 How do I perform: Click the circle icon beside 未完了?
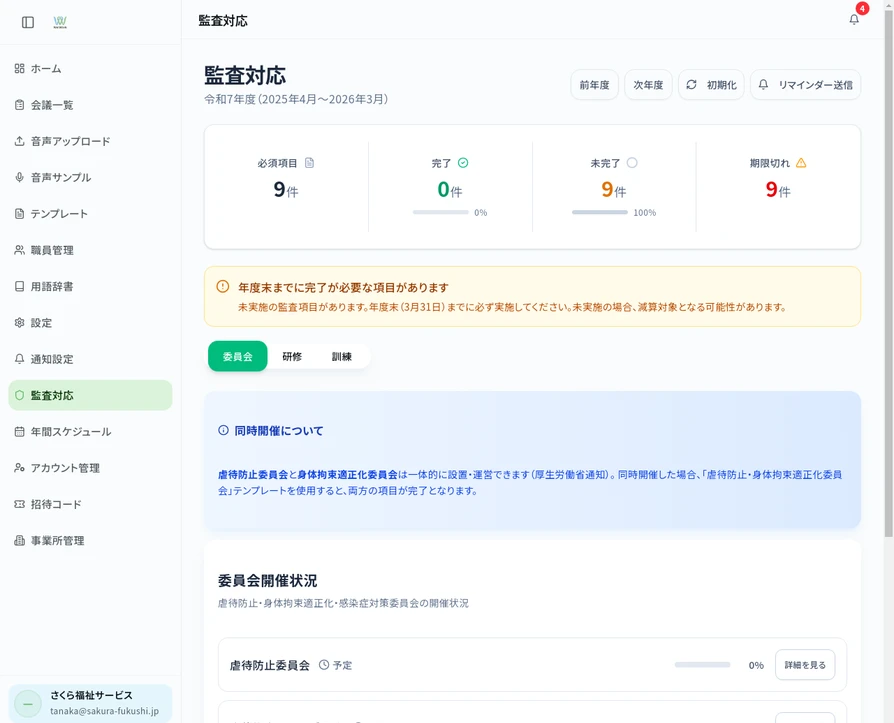[x=632, y=163]
